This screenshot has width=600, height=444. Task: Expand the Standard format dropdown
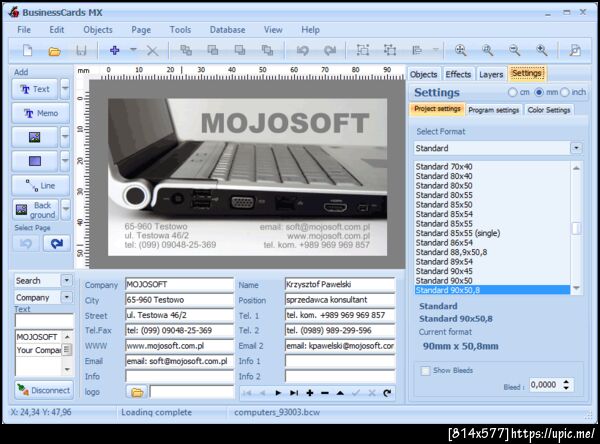(576, 148)
